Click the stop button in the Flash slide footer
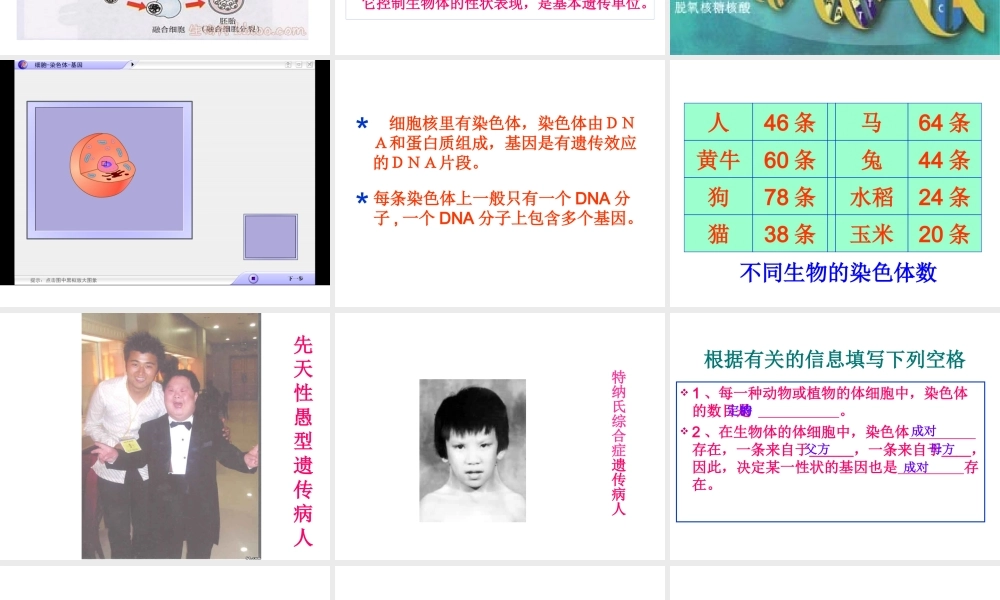 pos(253,279)
